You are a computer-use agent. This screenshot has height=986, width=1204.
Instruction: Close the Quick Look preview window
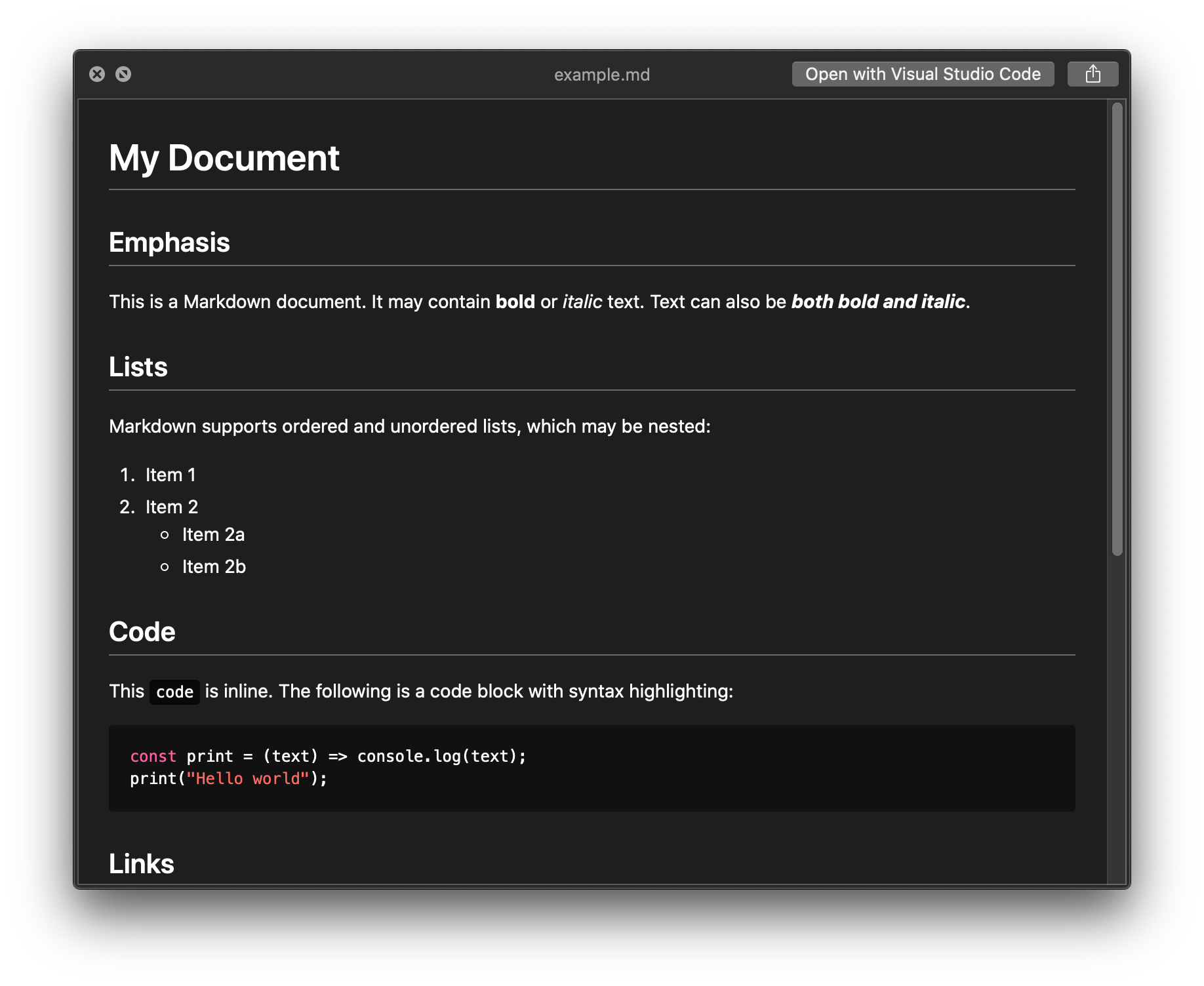[97, 74]
